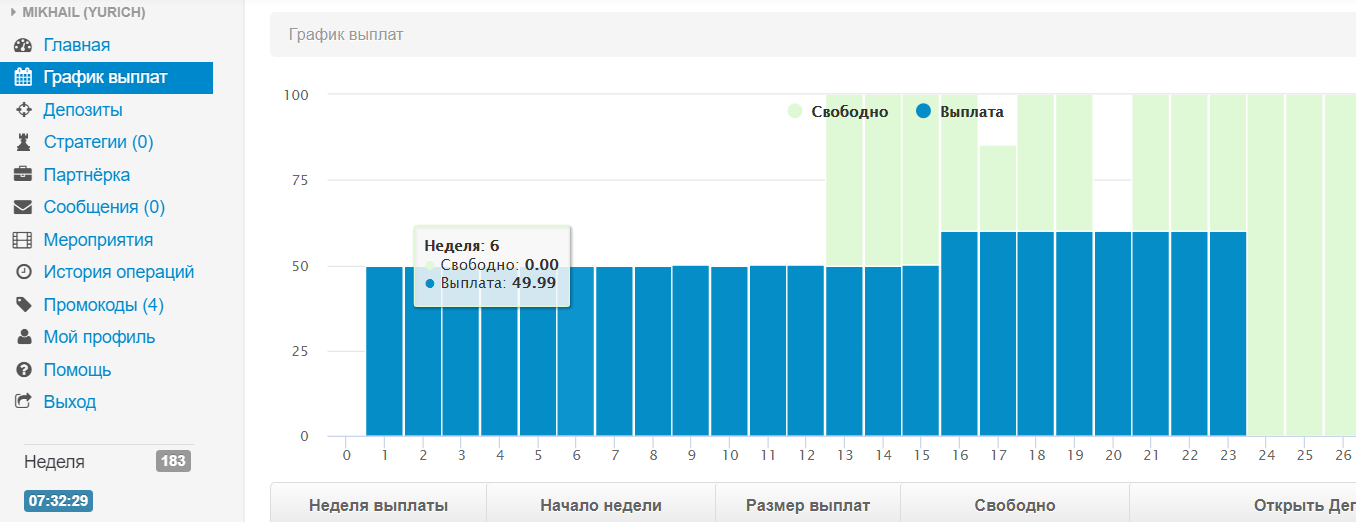Click the week 20 blue payout bar
This screenshot has height=522, width=1356.
tap(1113, 334)
